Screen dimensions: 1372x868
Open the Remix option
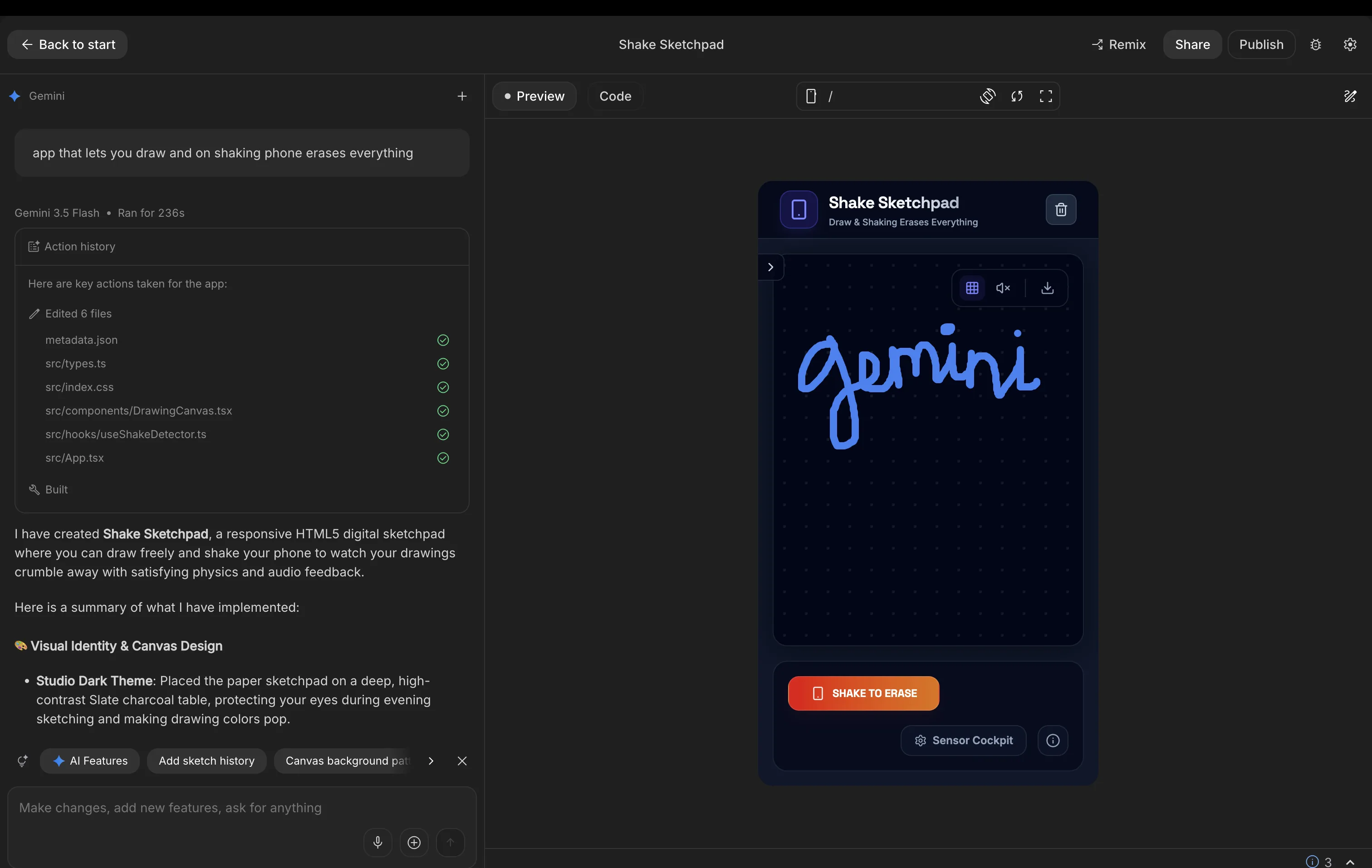1118,44
